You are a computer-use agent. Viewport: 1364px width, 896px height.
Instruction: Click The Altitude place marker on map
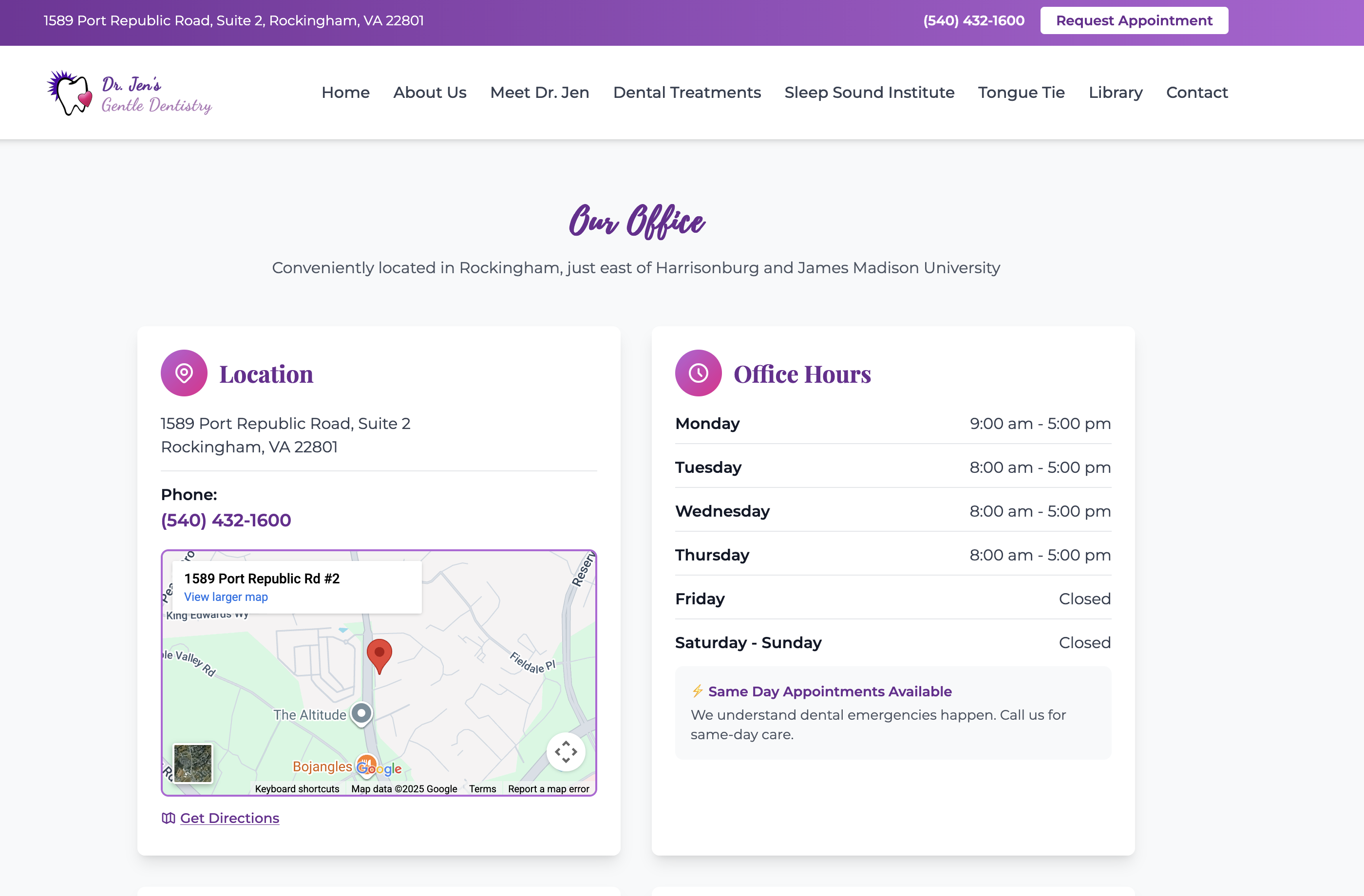[361, 714]
